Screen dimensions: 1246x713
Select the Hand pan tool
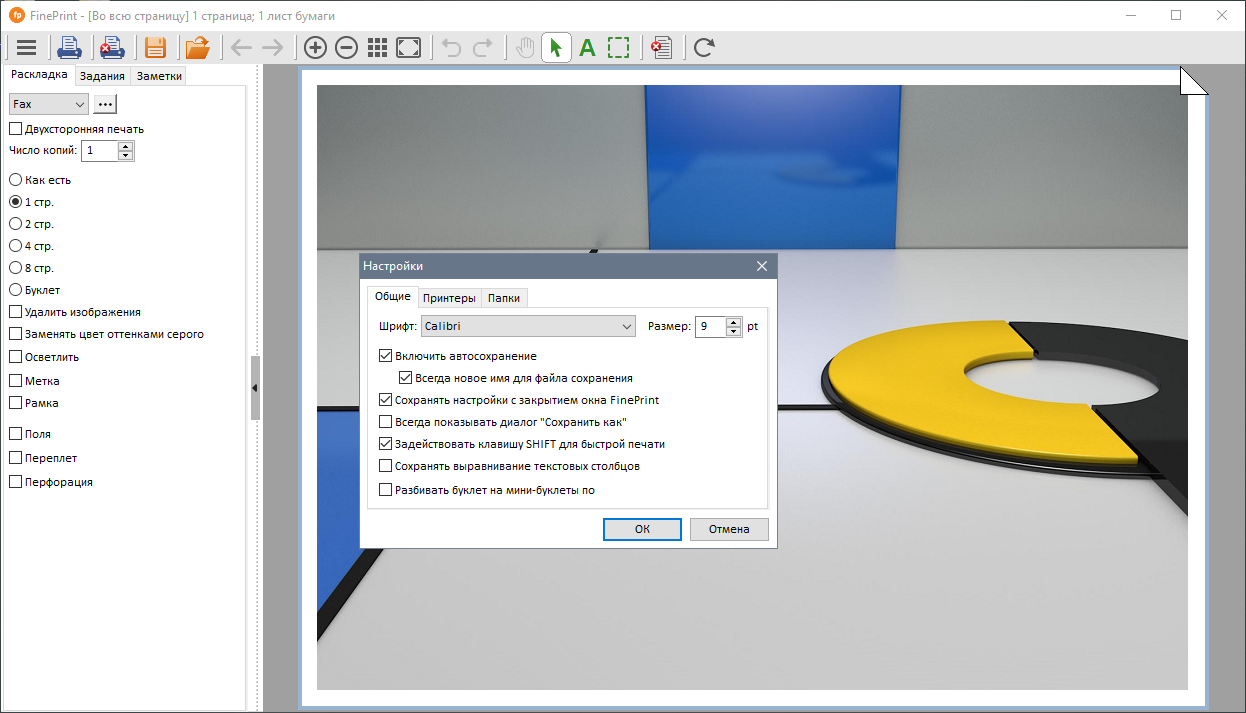pos(525,47)
